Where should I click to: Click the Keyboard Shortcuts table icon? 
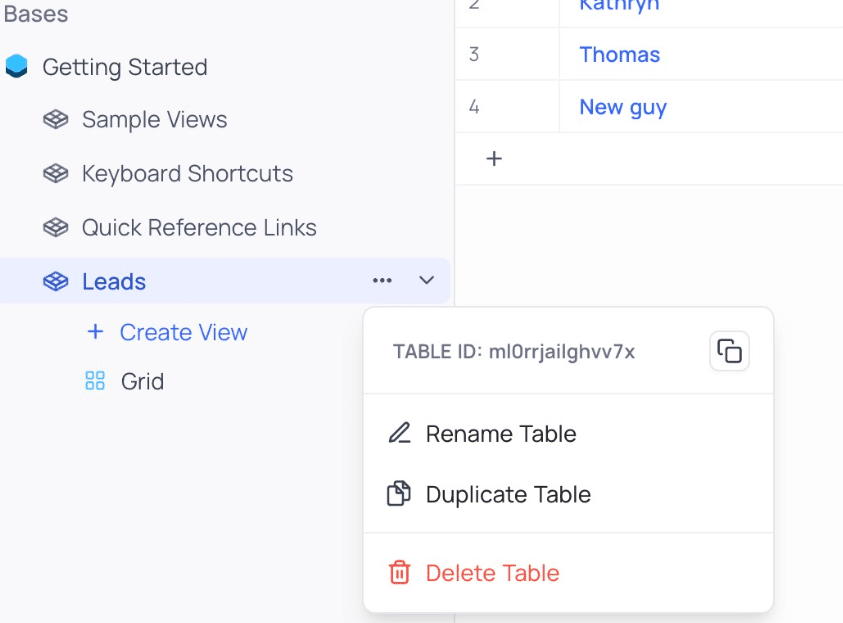click(x=55, y=173)
